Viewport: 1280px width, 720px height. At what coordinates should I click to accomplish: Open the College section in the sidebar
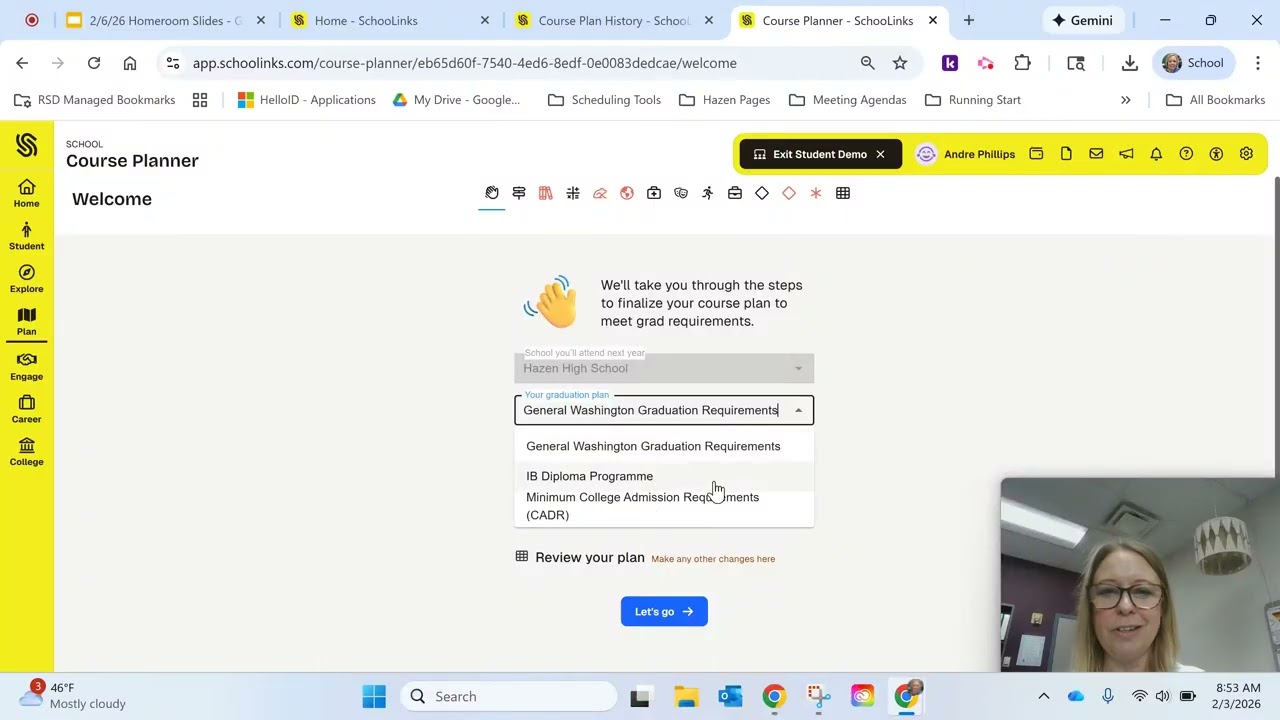[x=27, y=451]
